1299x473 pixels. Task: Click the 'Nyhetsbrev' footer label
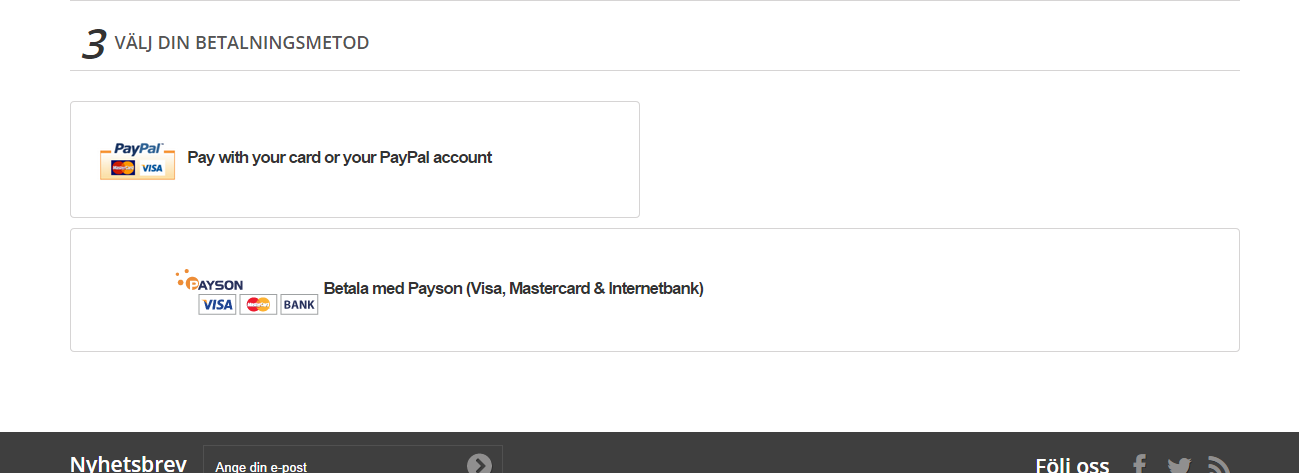(128, 464)
